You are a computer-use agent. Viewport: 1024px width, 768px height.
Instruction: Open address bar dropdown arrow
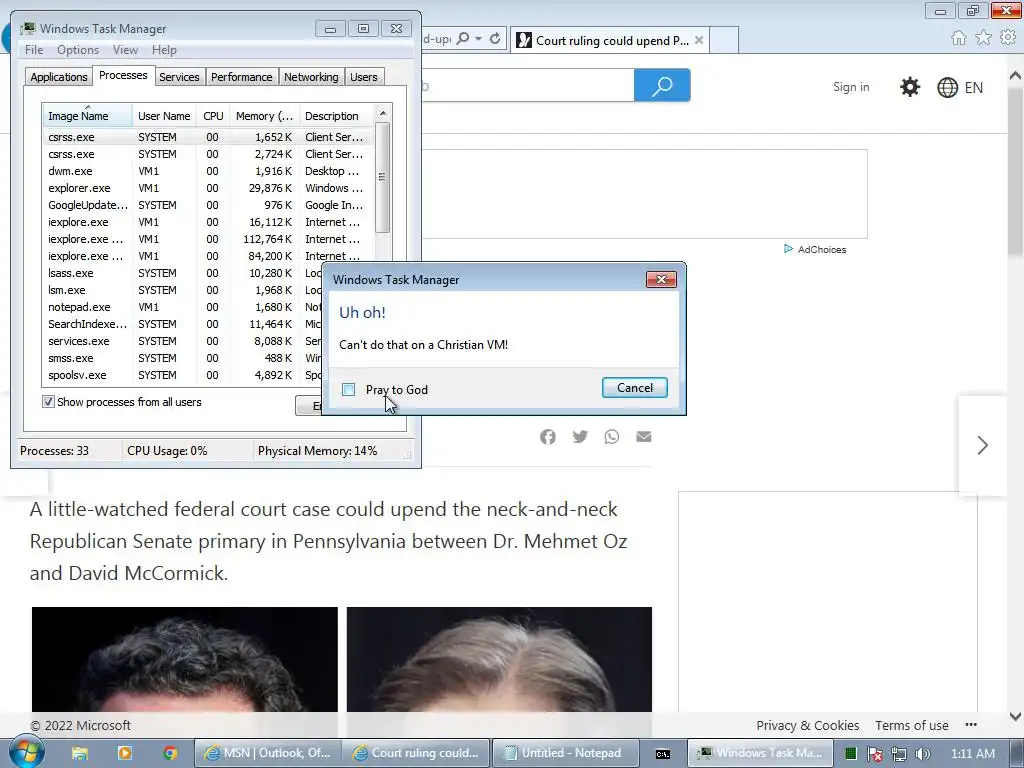(x=478, y=39)
